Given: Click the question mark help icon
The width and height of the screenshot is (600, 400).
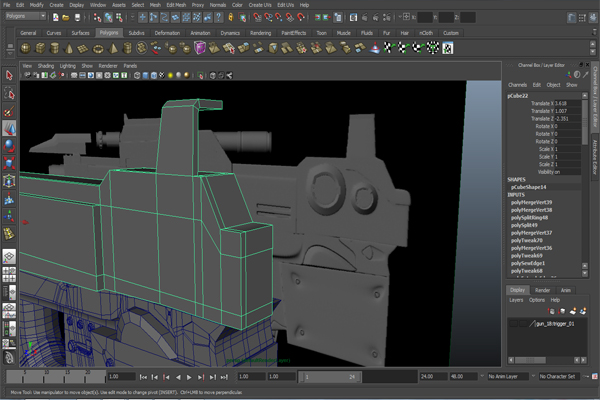Looking at the screenshot, I should point(218,17).
